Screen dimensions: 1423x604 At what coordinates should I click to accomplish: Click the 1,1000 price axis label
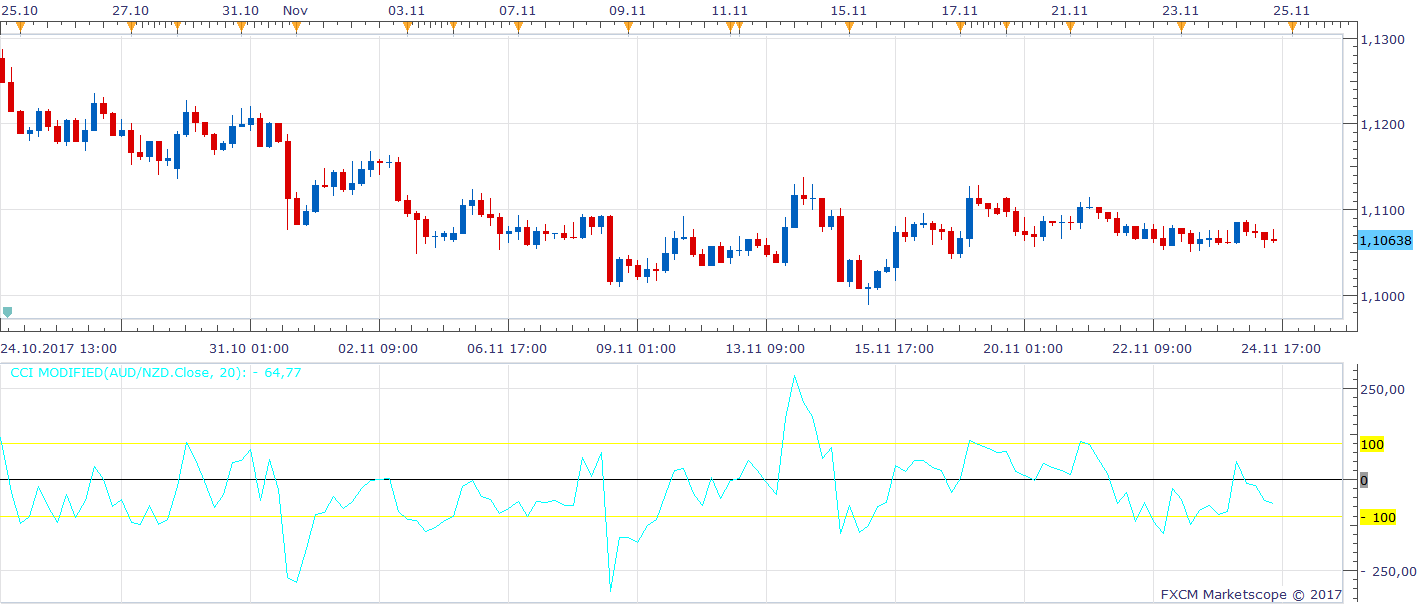1384,297
